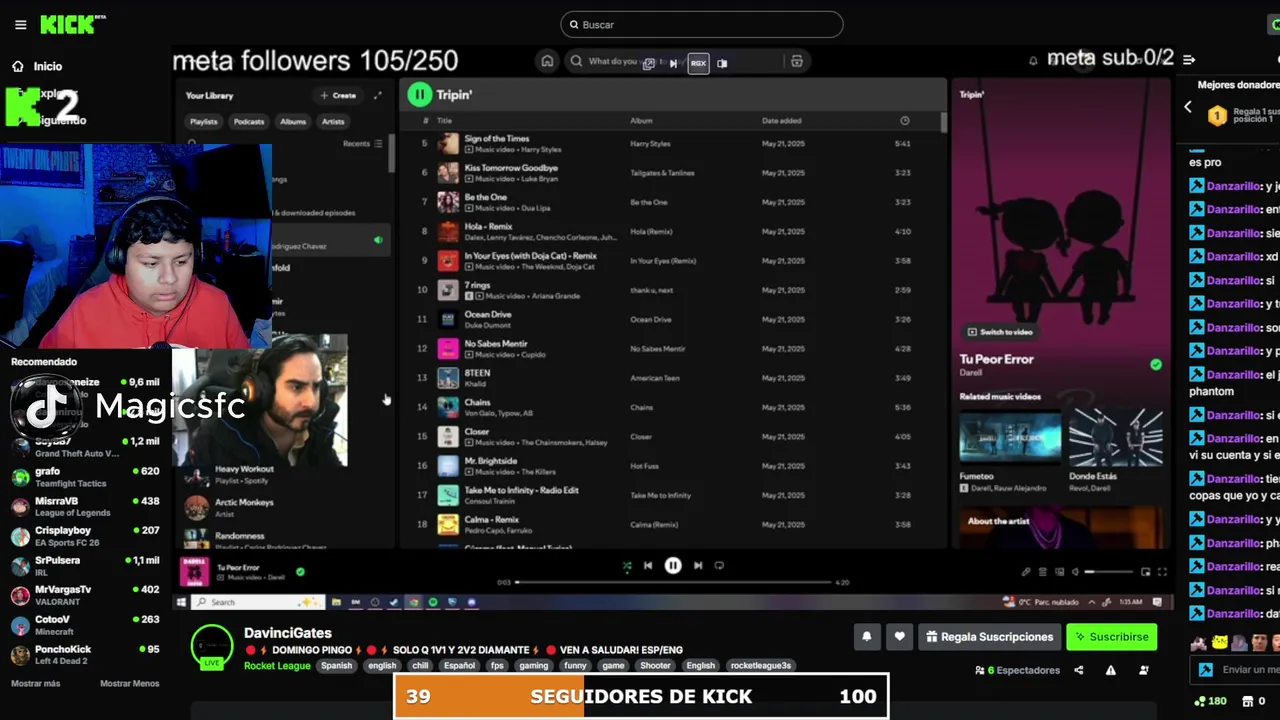The image size is (1280, 720).
Task: Click Switch to video button
Action: pyautogui.click(x=999, y=332)
